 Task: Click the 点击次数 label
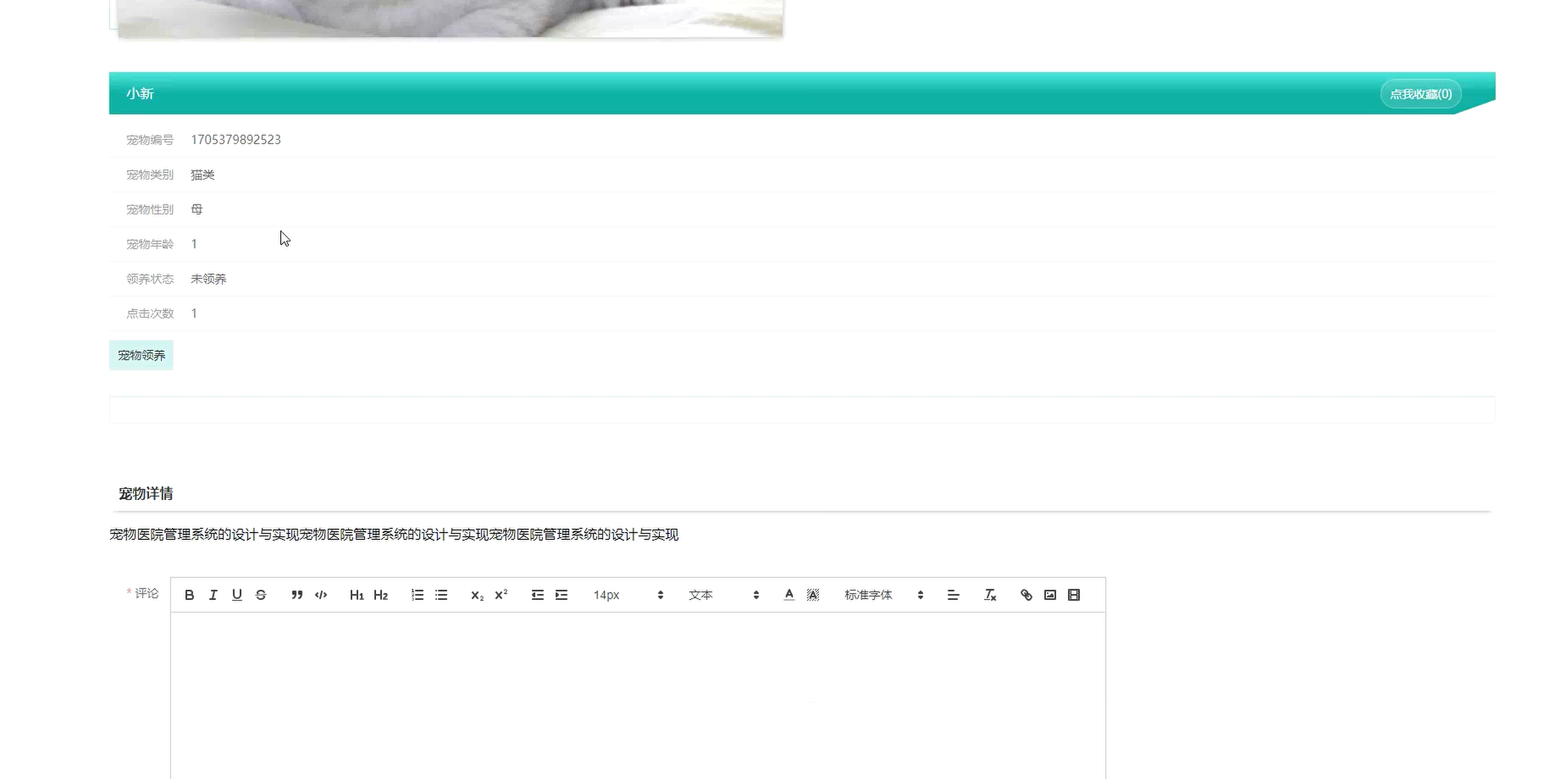150,314
